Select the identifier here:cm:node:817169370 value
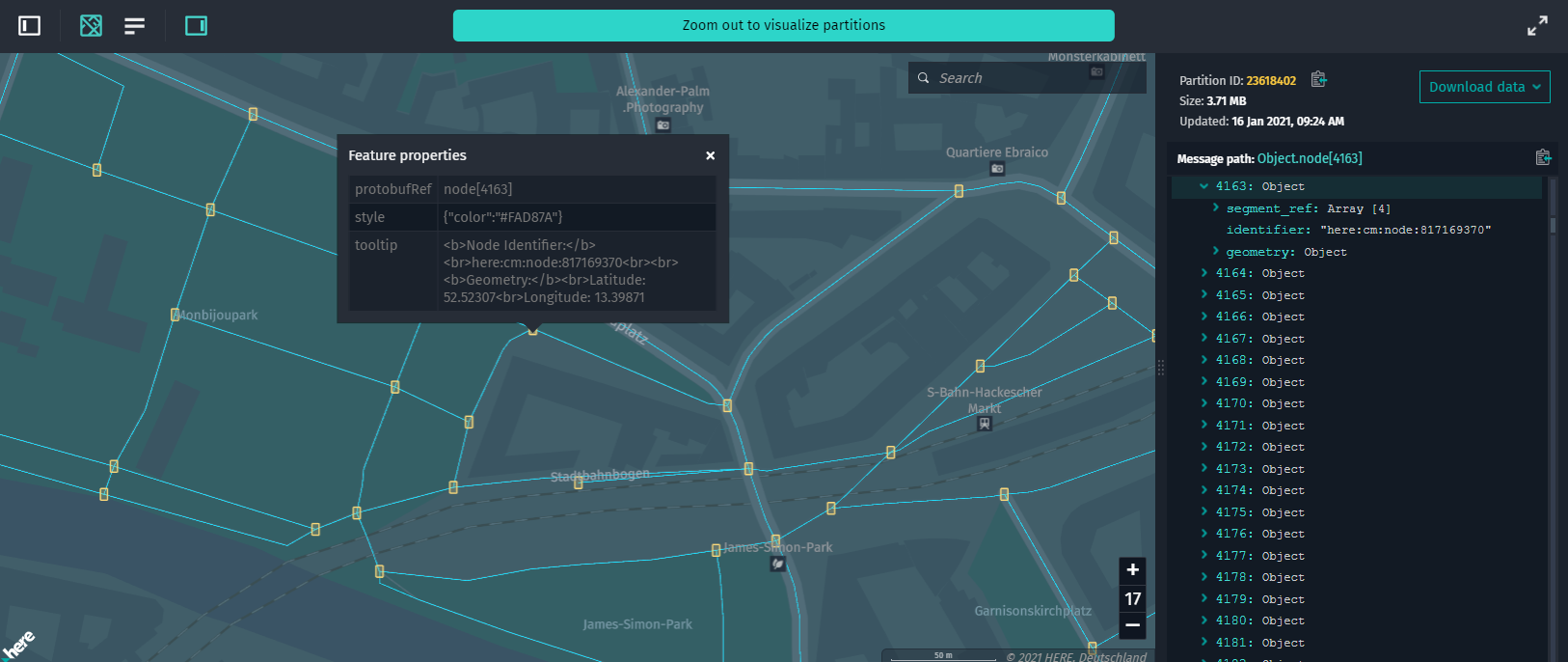1568x662 pixels. (x=1406, y=230)
